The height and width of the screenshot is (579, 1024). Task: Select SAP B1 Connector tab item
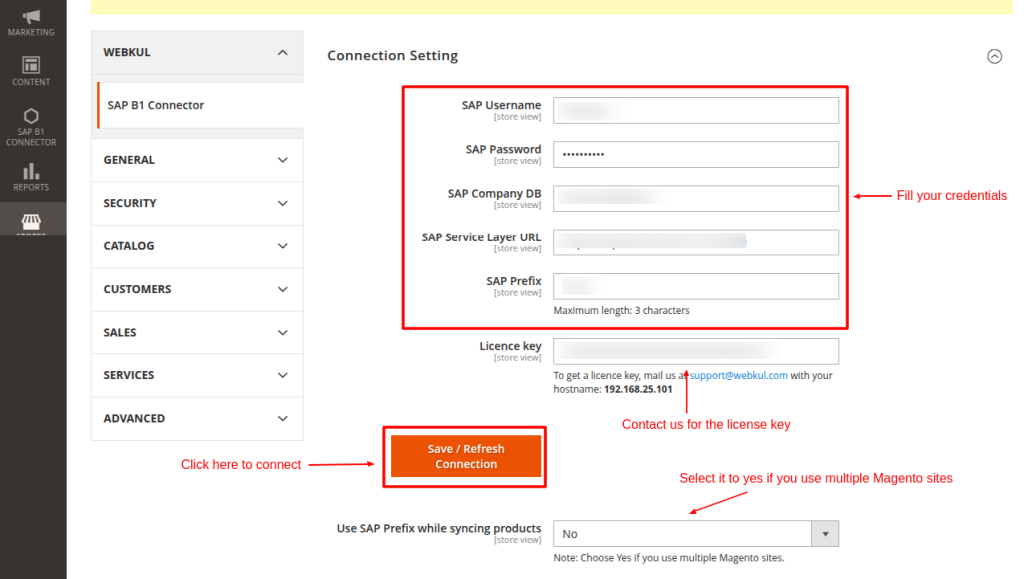coord(156,105)
